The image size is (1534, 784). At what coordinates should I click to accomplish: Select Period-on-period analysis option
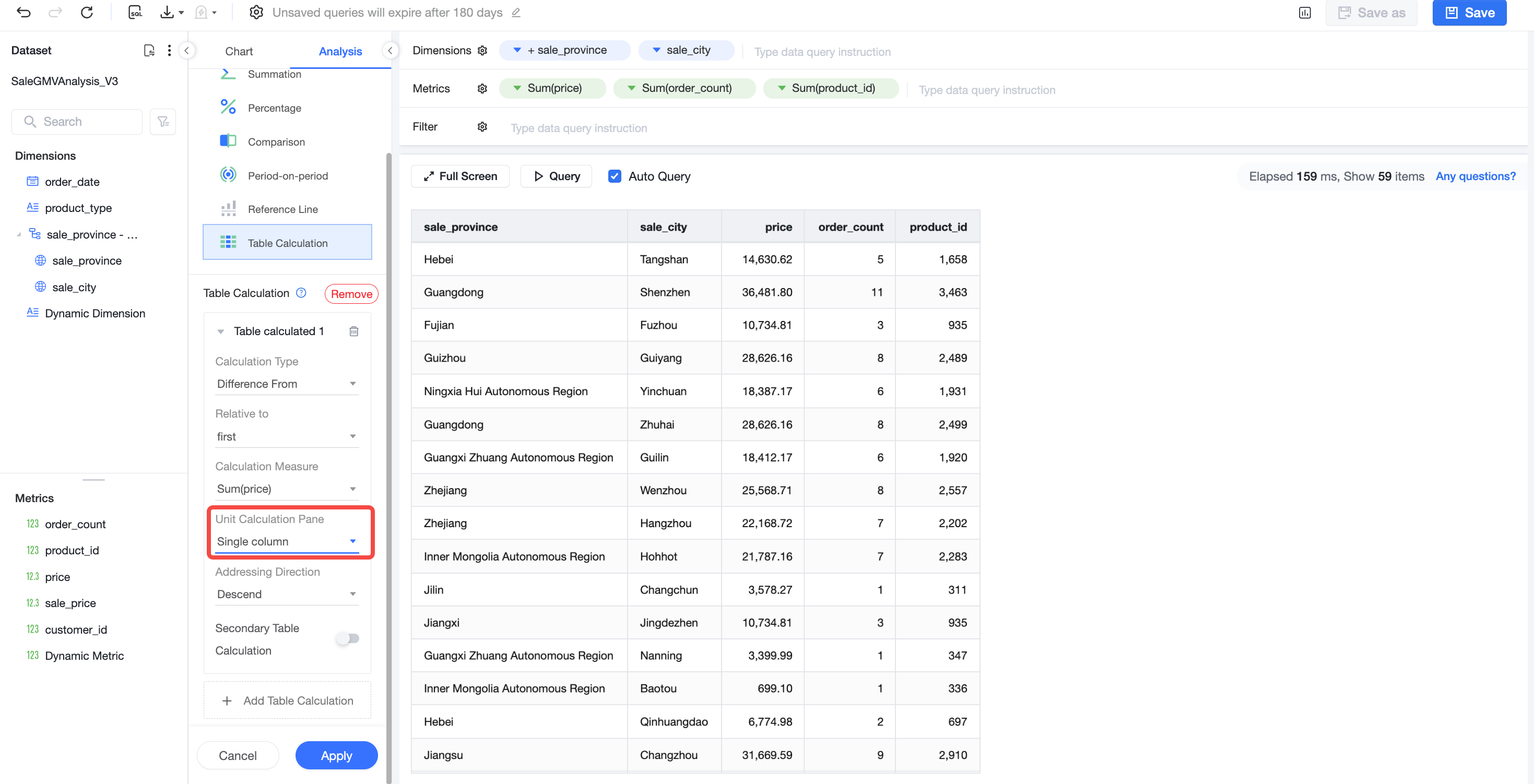pyautogui.click(x=287, y=175)
